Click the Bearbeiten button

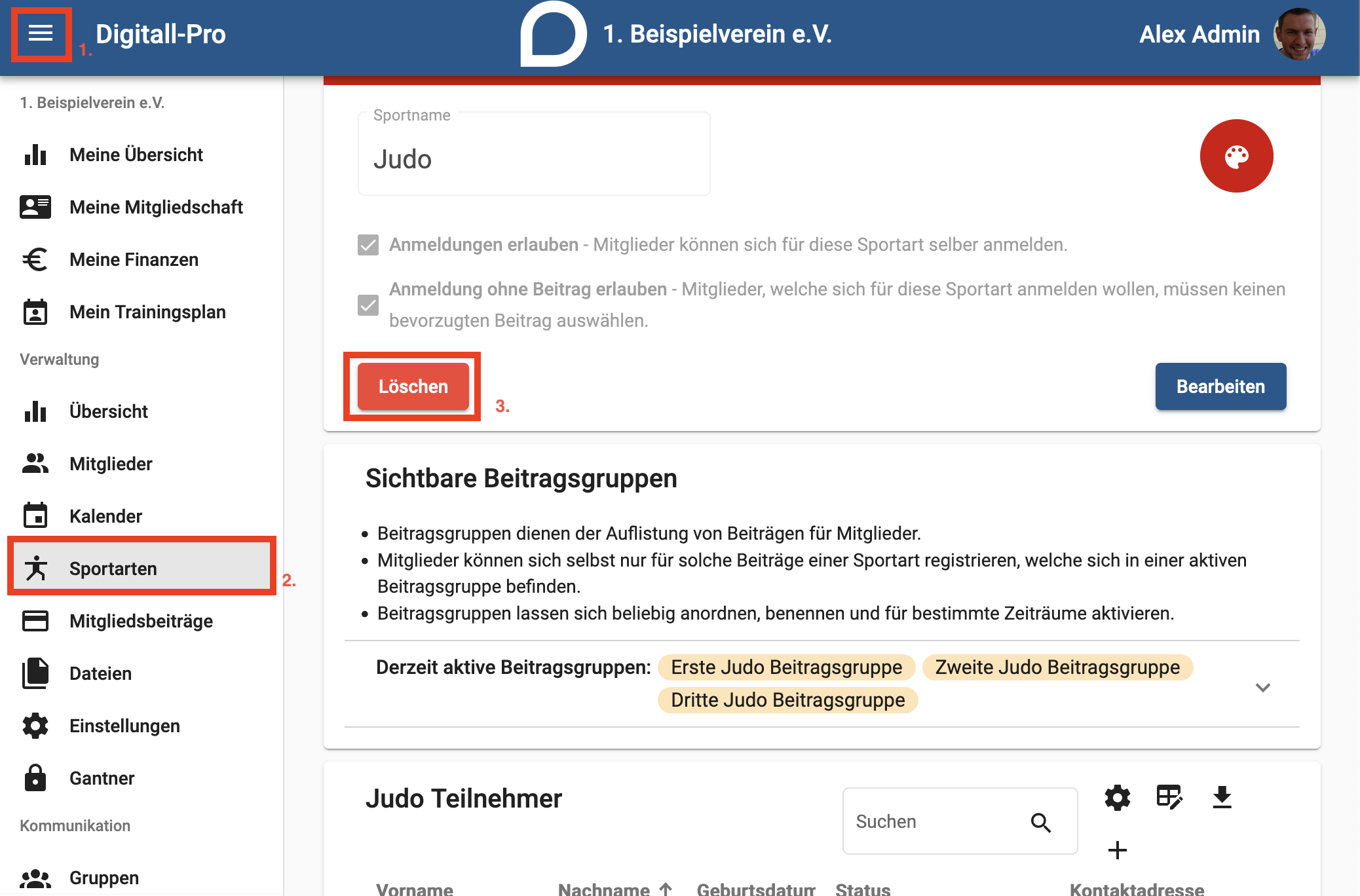[1220, 386]
